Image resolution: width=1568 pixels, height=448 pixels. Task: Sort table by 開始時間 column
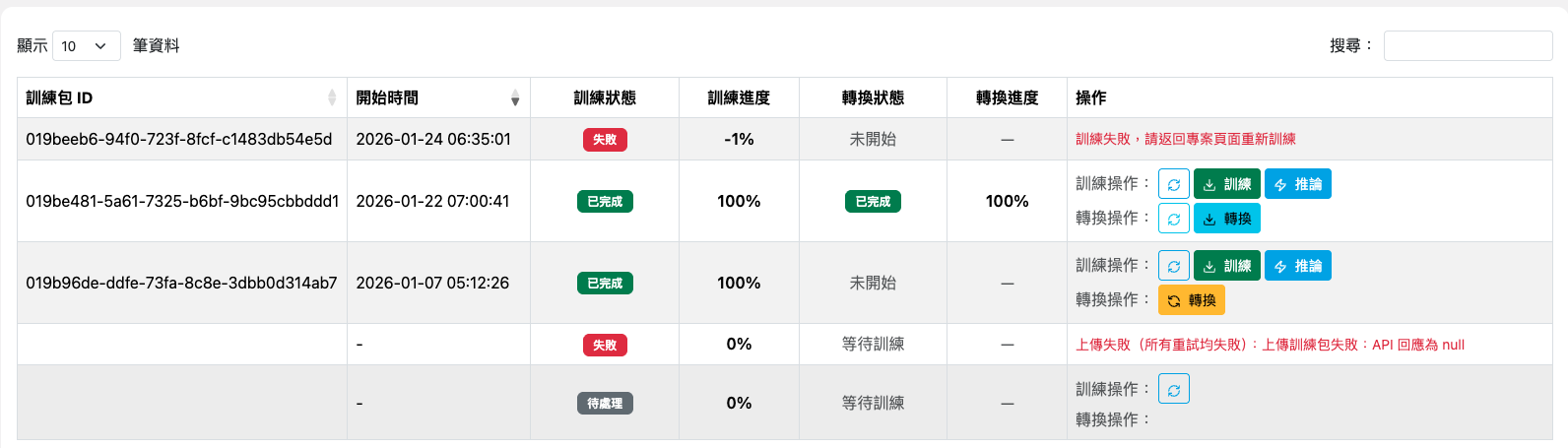(x=438, y=97)
